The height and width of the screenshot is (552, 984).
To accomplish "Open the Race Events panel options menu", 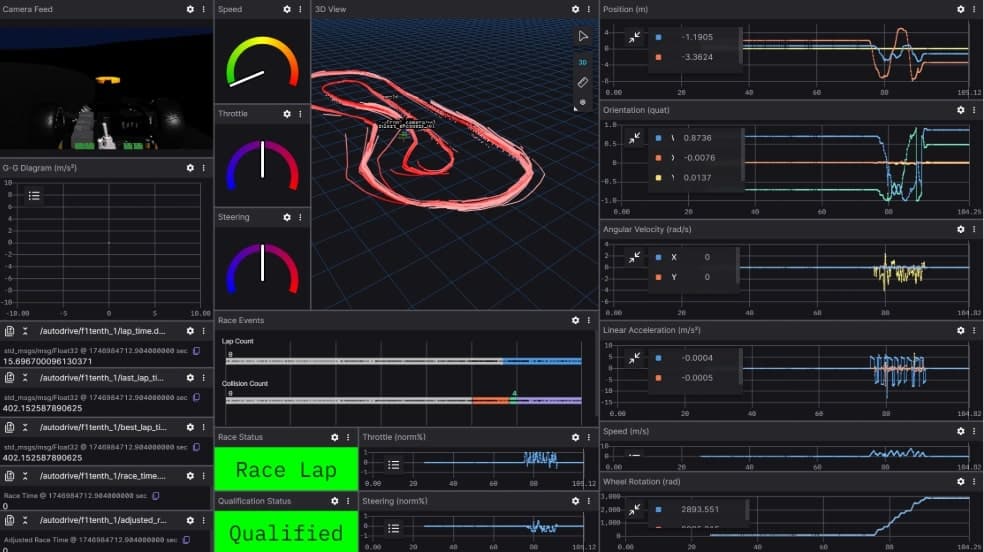I will pos(590,321).
